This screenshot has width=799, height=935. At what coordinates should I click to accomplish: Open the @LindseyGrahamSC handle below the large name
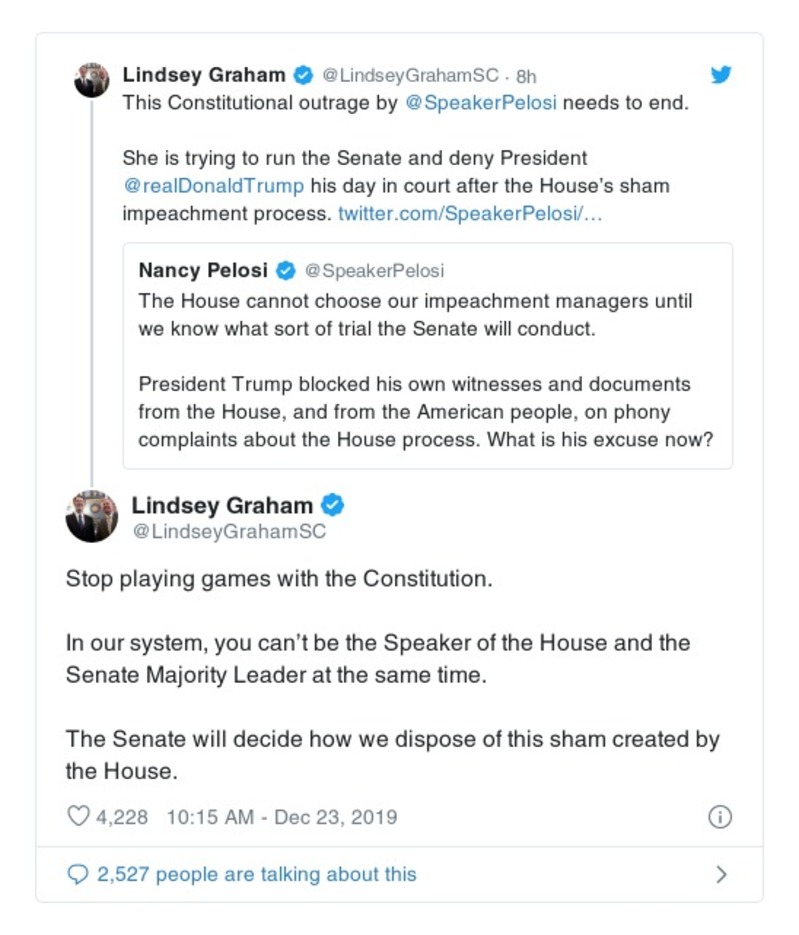point(229,532)
